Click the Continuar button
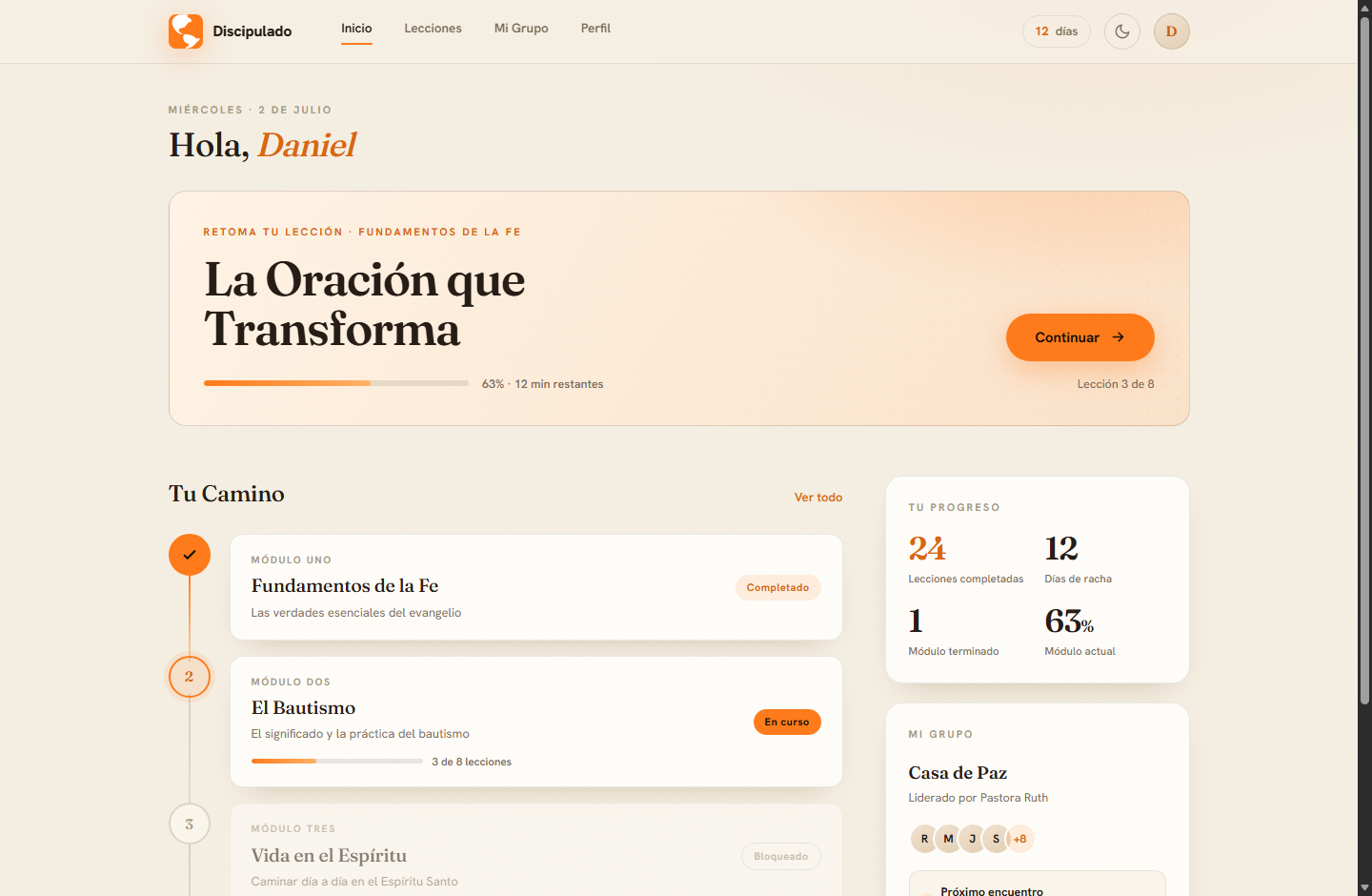 pyautogui.click(x=1080, y=337)
